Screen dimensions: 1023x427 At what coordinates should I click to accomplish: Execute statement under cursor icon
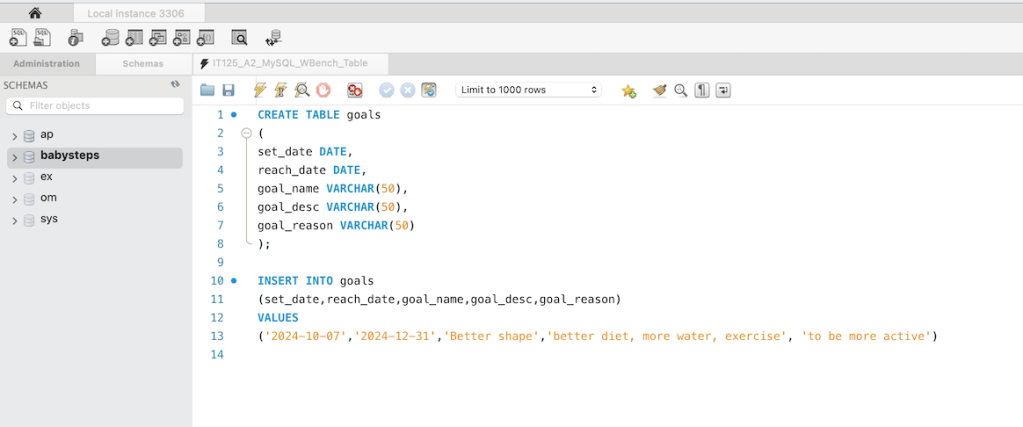(280, 90)
